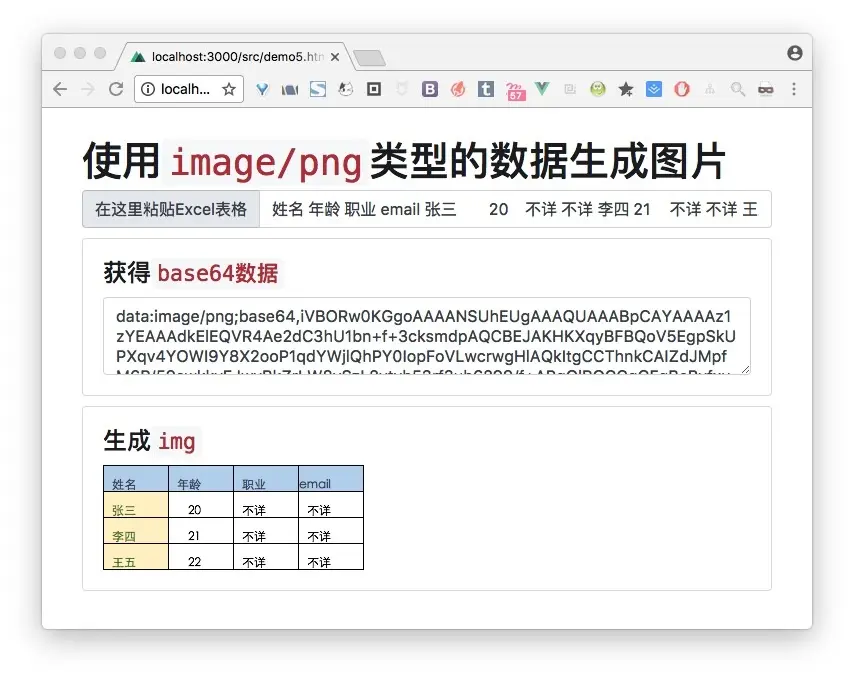Click the forward navigation arrow
854x679 pixels.
88,89
